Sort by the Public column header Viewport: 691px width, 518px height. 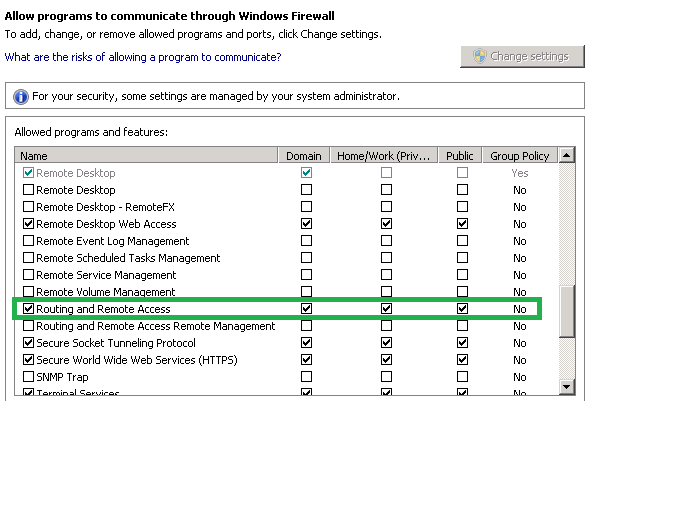(x=460, y=156)
